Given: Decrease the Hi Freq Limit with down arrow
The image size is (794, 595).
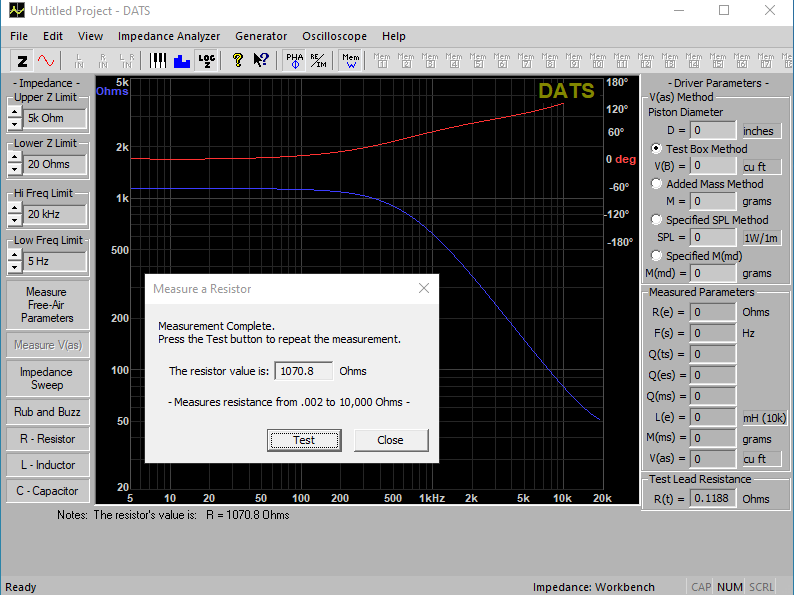Looking at the screenshot, I should 15,220.
